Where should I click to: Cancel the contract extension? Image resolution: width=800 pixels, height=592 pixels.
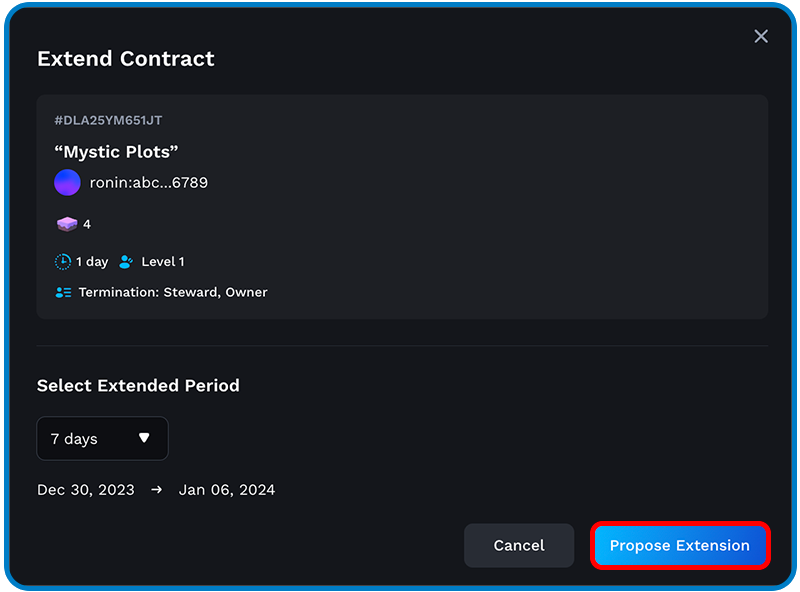519,545
